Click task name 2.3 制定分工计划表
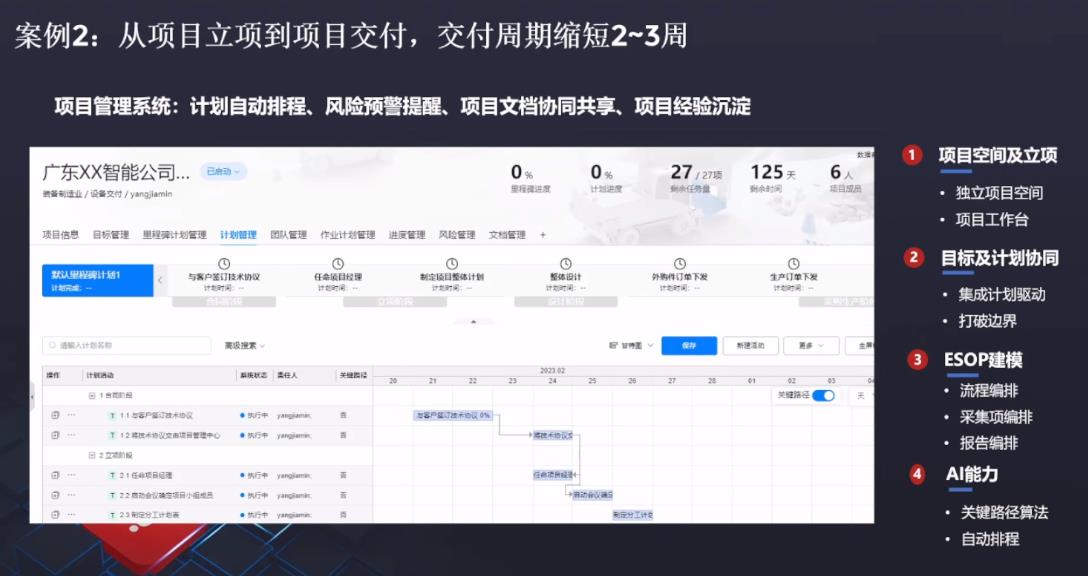This screenshot has height=576, width=1088. (x=149, y=515)
